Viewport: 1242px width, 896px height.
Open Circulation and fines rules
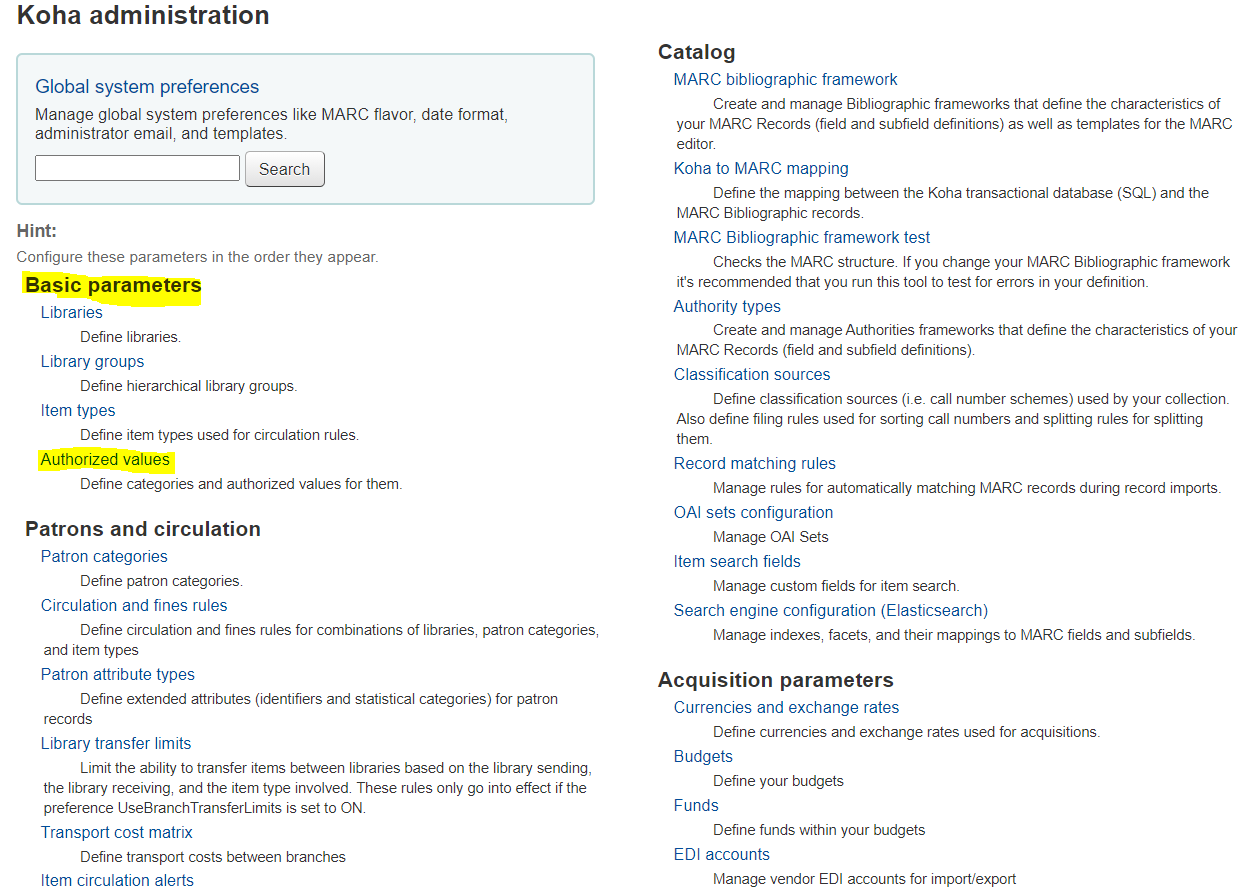(x=134, y=605)
